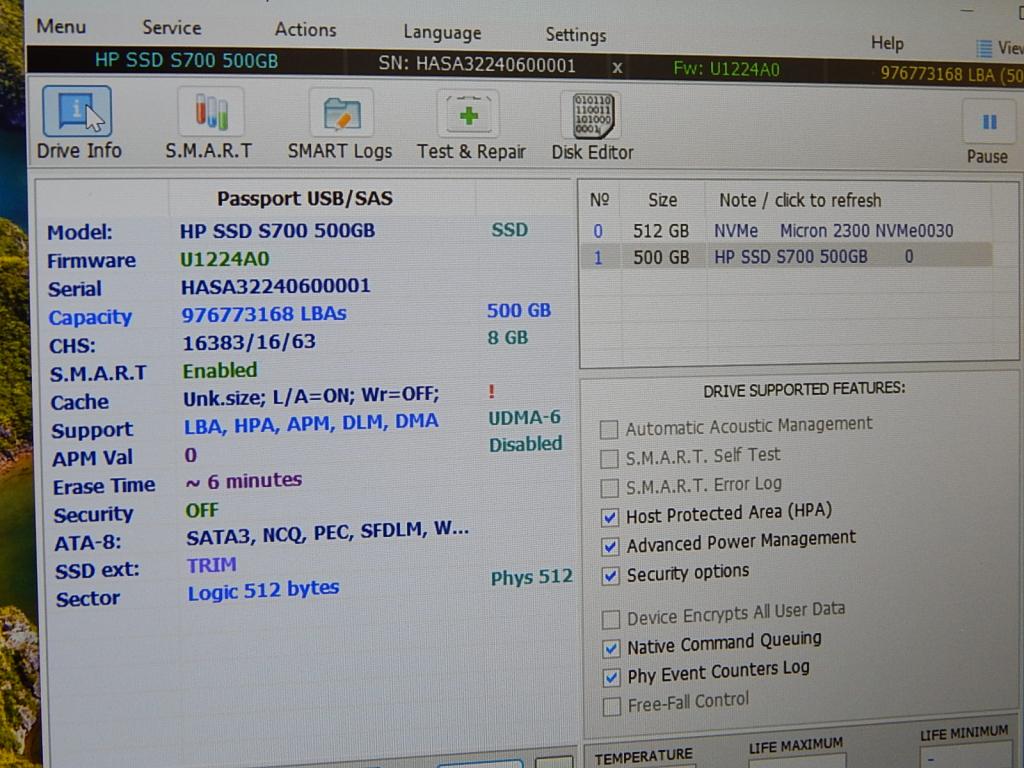The width and height of the screenshot is (1024, 768).
Task: Open the Settings menu
Action: click(x=575, y=35)
